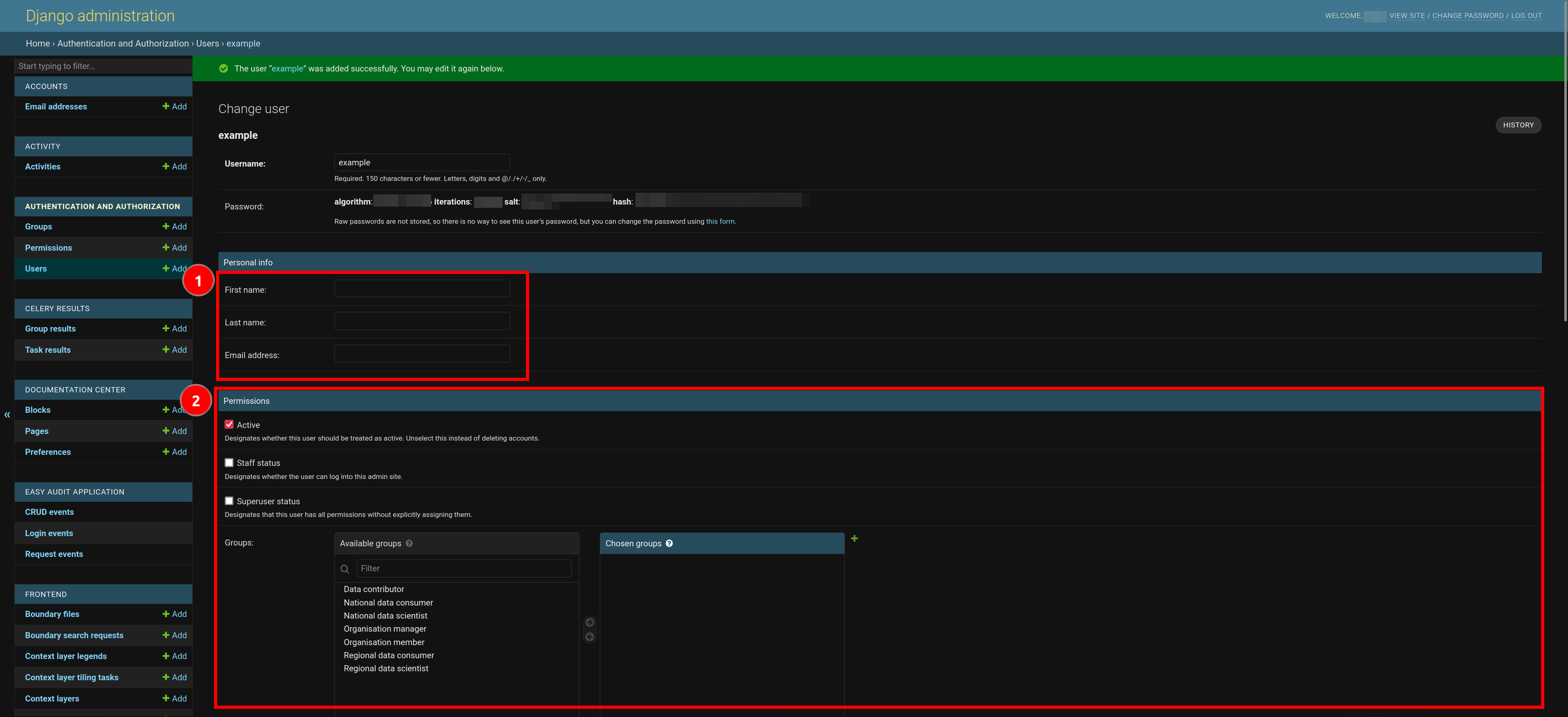Screen dimensions: 1568x717
Task: Click the HISTORY button
Action: (x=1518, y=125)
